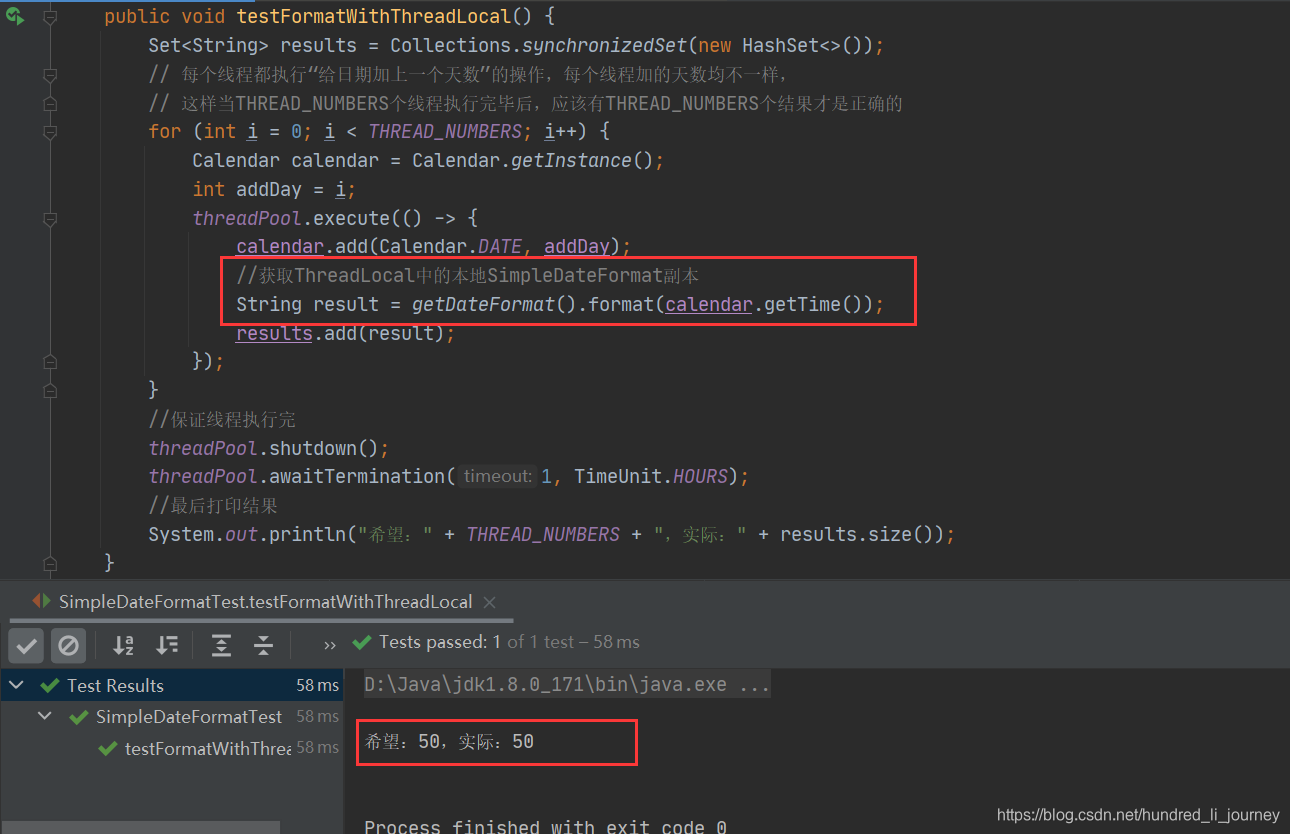The image size is (1290, 834).
Task: Click the '58 ms' duration on the SimpleDateFormatTest row
Action: (318, 716)
